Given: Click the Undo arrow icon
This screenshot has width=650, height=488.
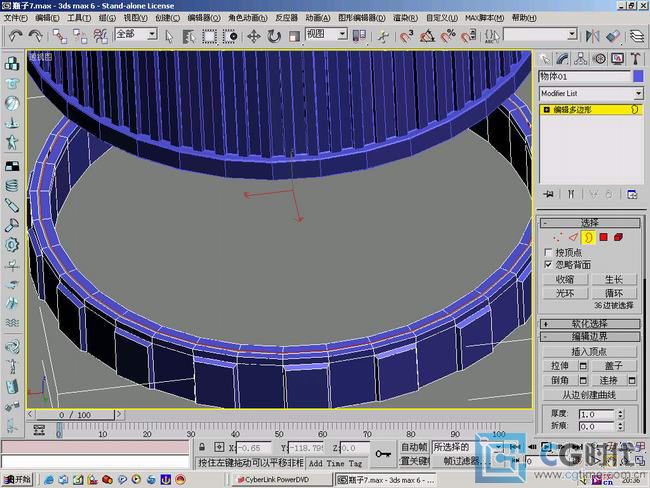Looking at the screenshot, I should click(15, 36).
